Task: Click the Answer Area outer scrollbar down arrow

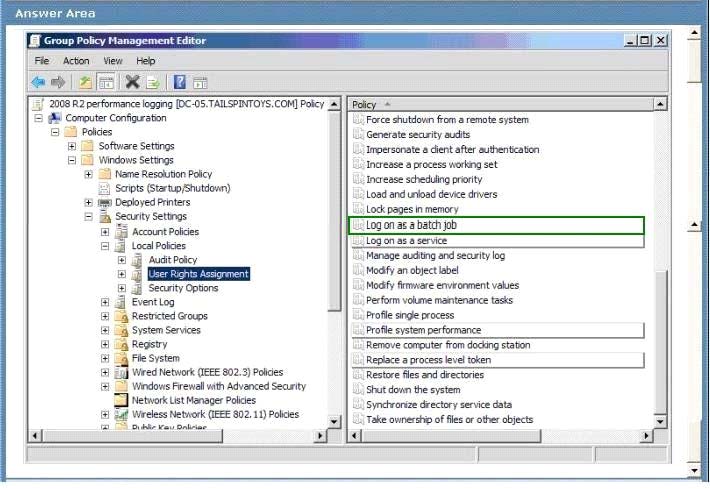Action: [695, 471]
